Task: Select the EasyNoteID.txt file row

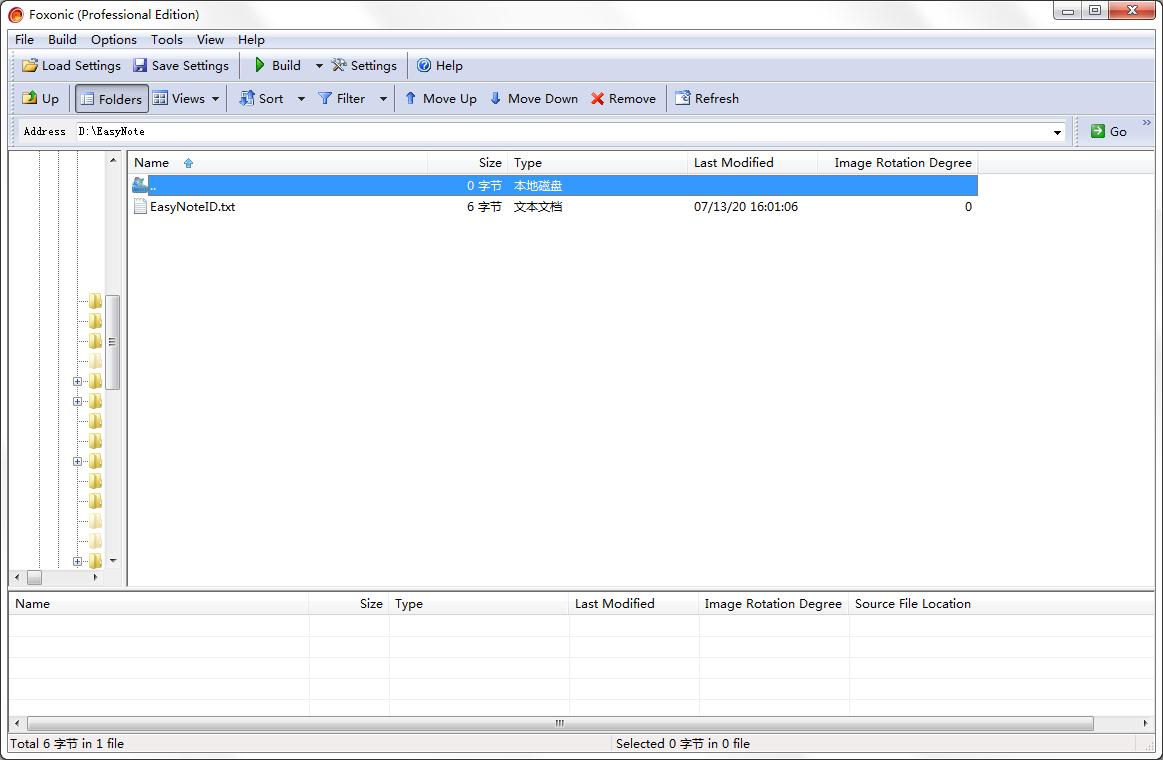Action: tap(555, 207)
